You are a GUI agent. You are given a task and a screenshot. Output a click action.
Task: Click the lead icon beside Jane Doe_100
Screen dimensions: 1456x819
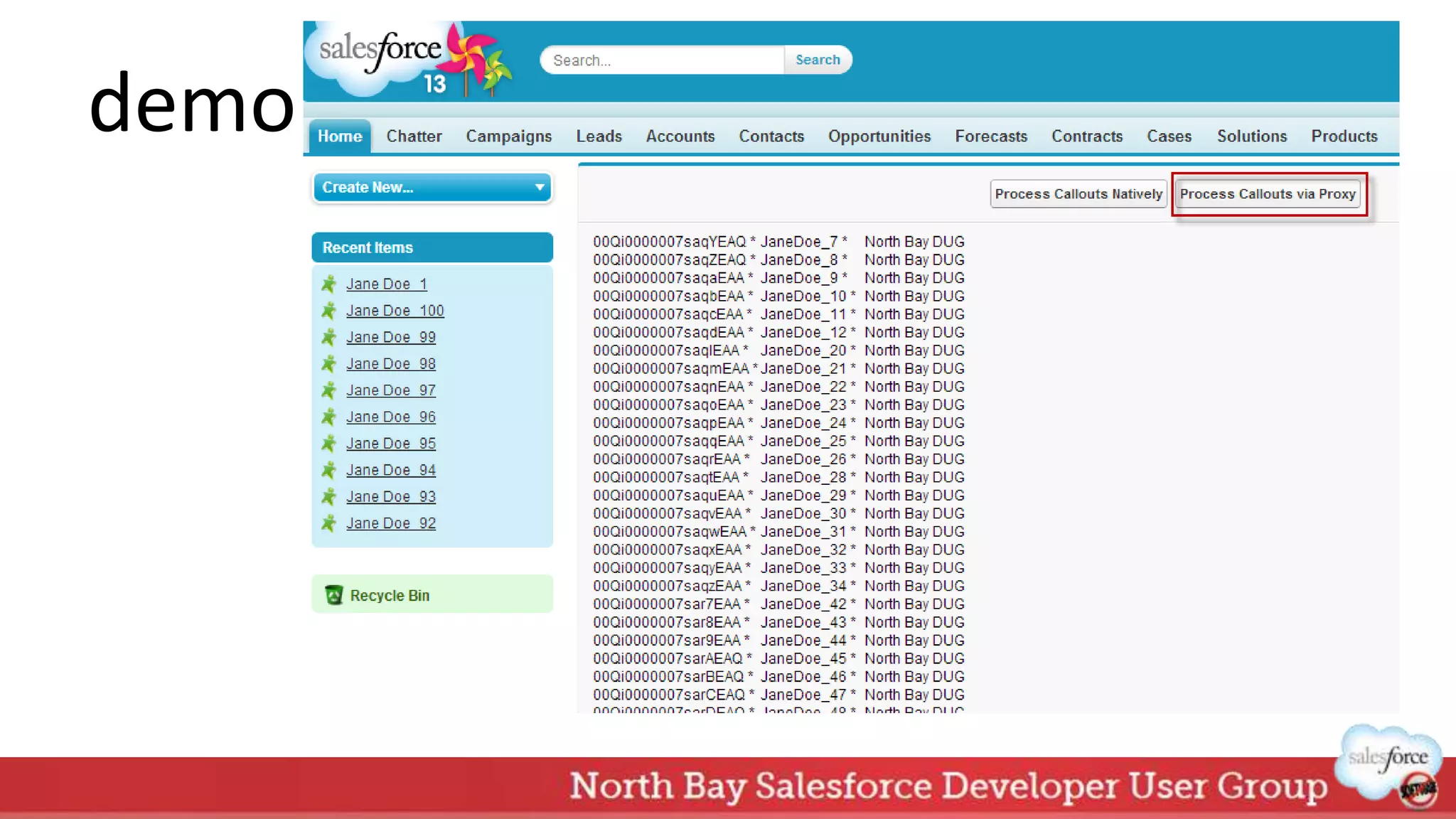point(328,311)
